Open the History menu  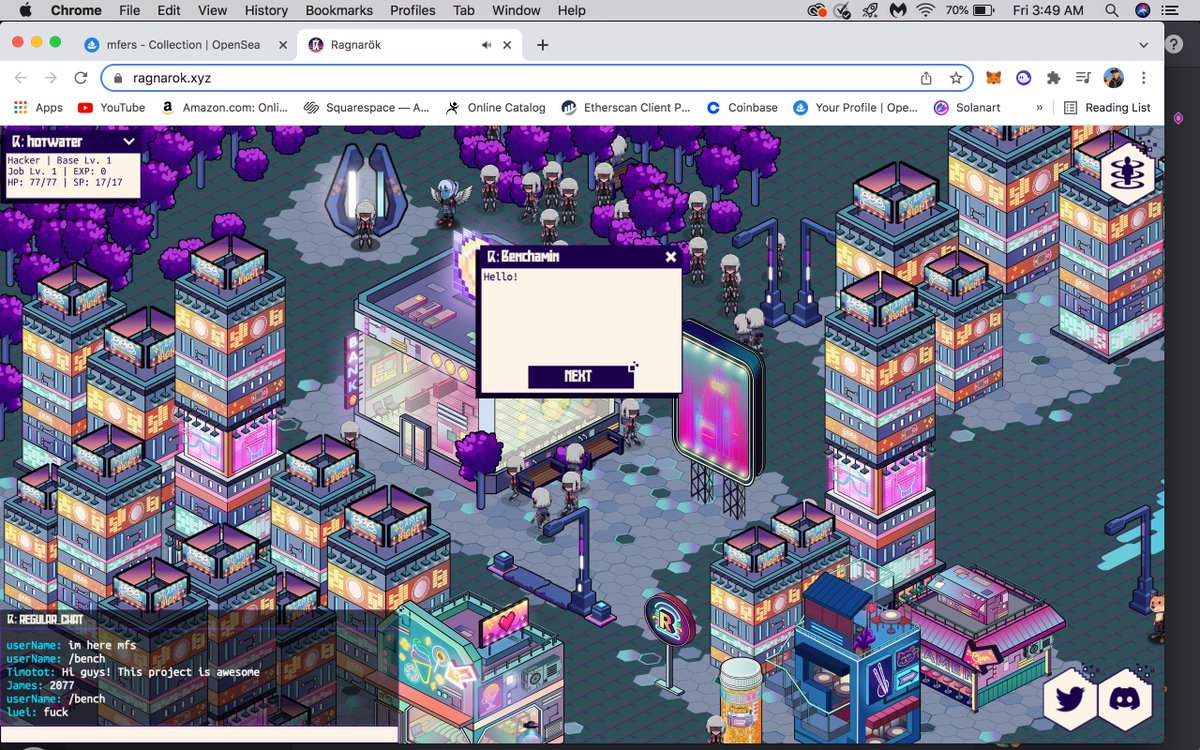(x=266, y=10)
